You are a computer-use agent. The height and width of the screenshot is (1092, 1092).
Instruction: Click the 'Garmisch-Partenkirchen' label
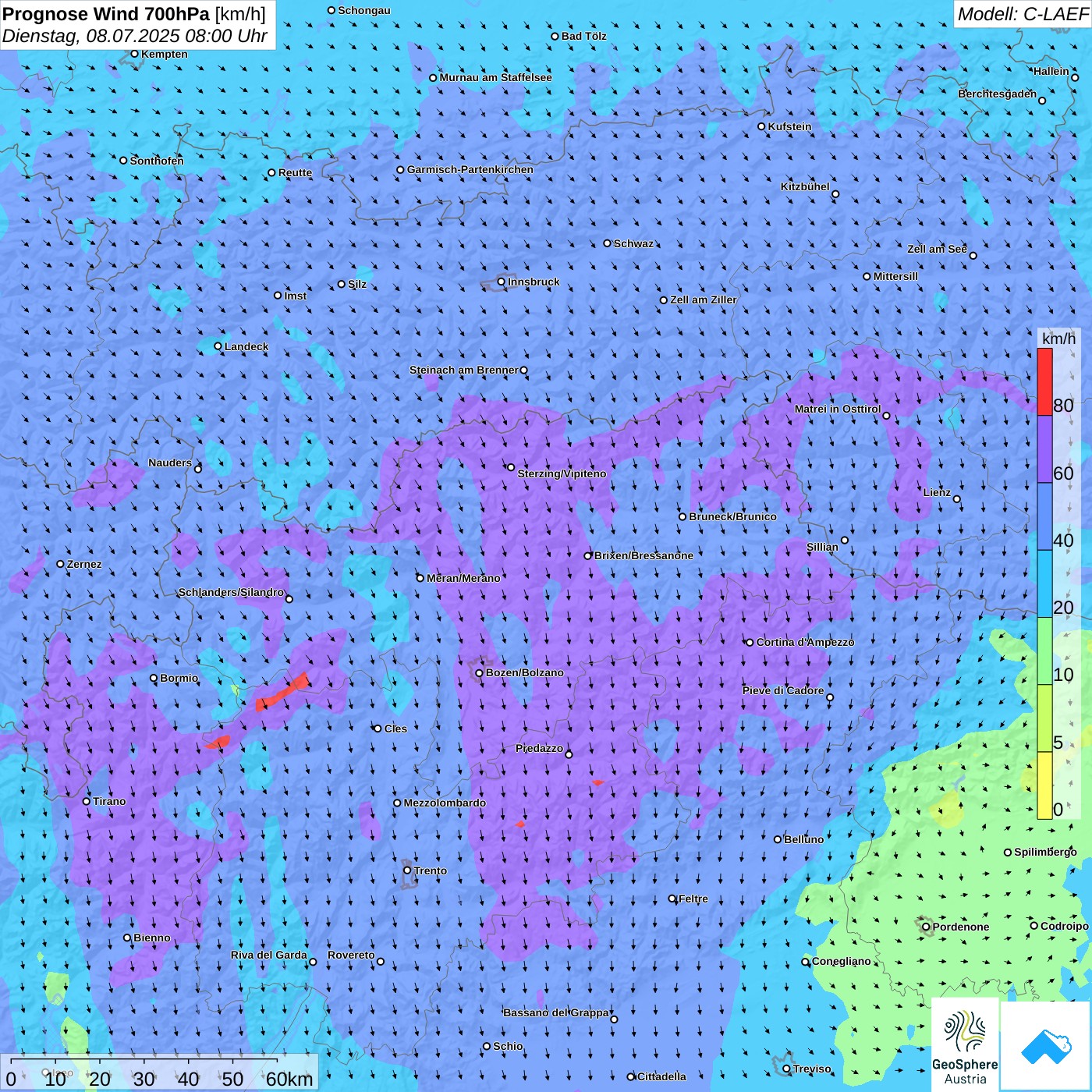click(470, 169)
